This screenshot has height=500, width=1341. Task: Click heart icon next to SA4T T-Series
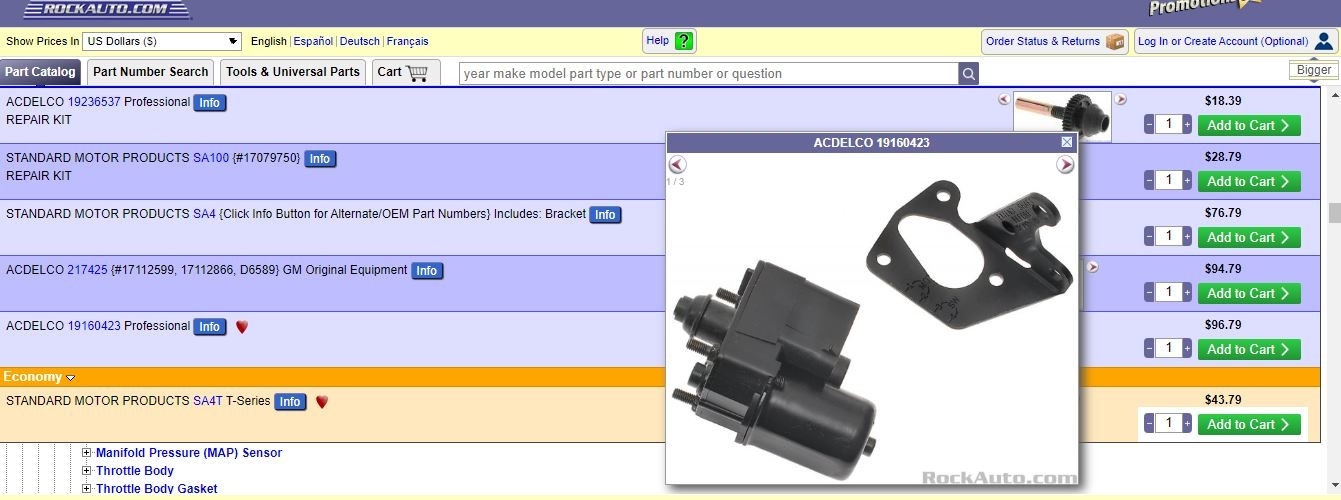coord(322,402)
